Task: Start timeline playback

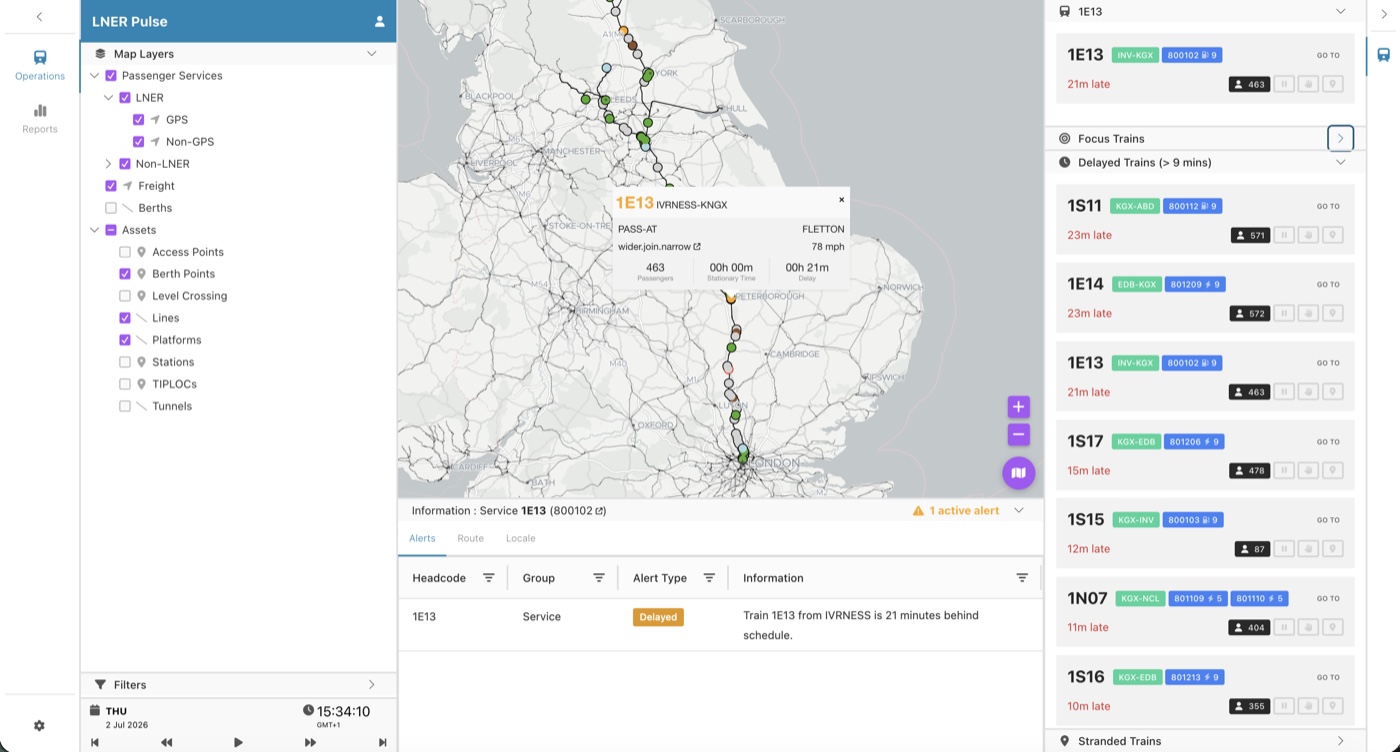Action: coord(238,742)
